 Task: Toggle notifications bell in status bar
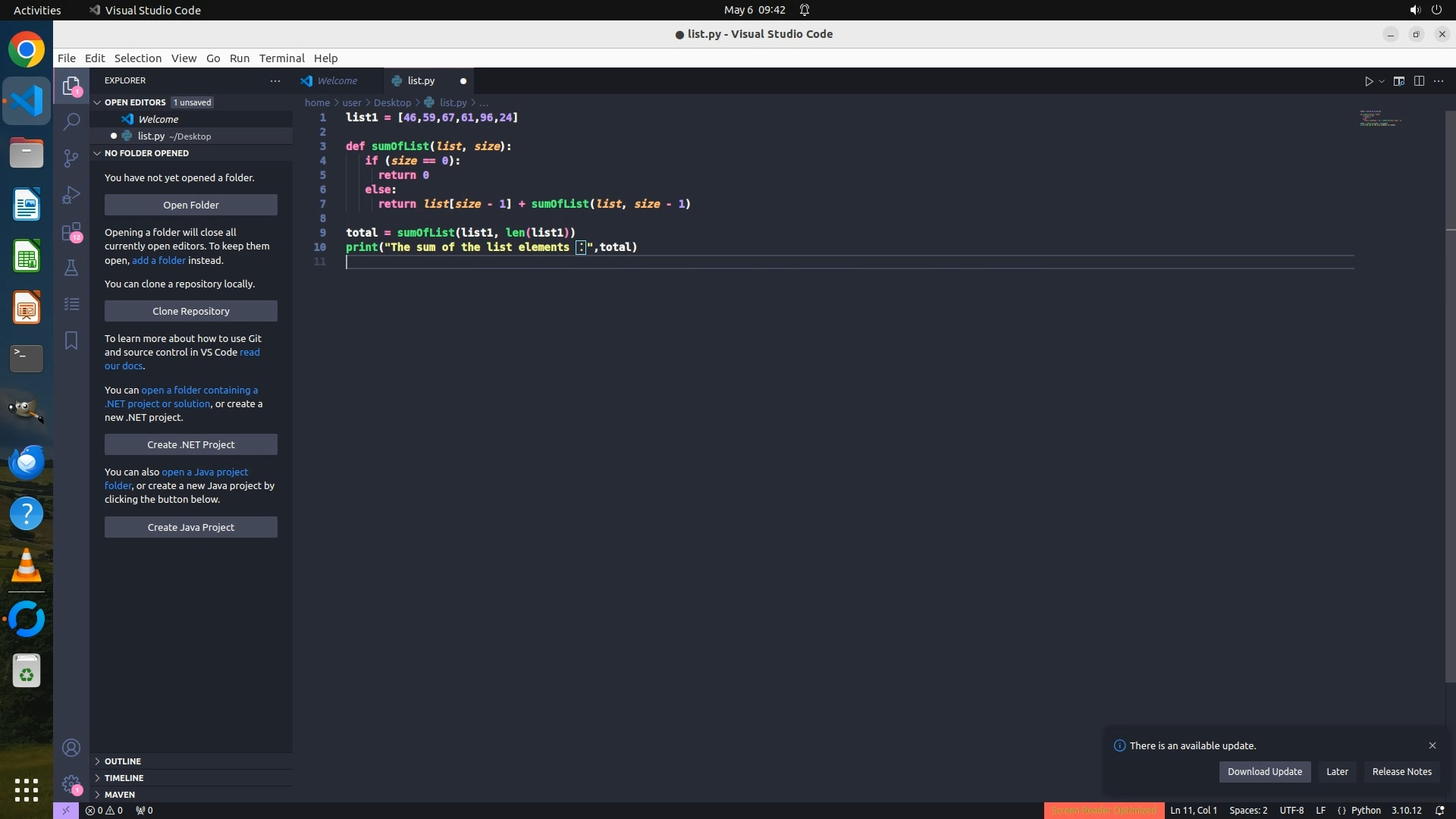click(x=1439, y=811)
